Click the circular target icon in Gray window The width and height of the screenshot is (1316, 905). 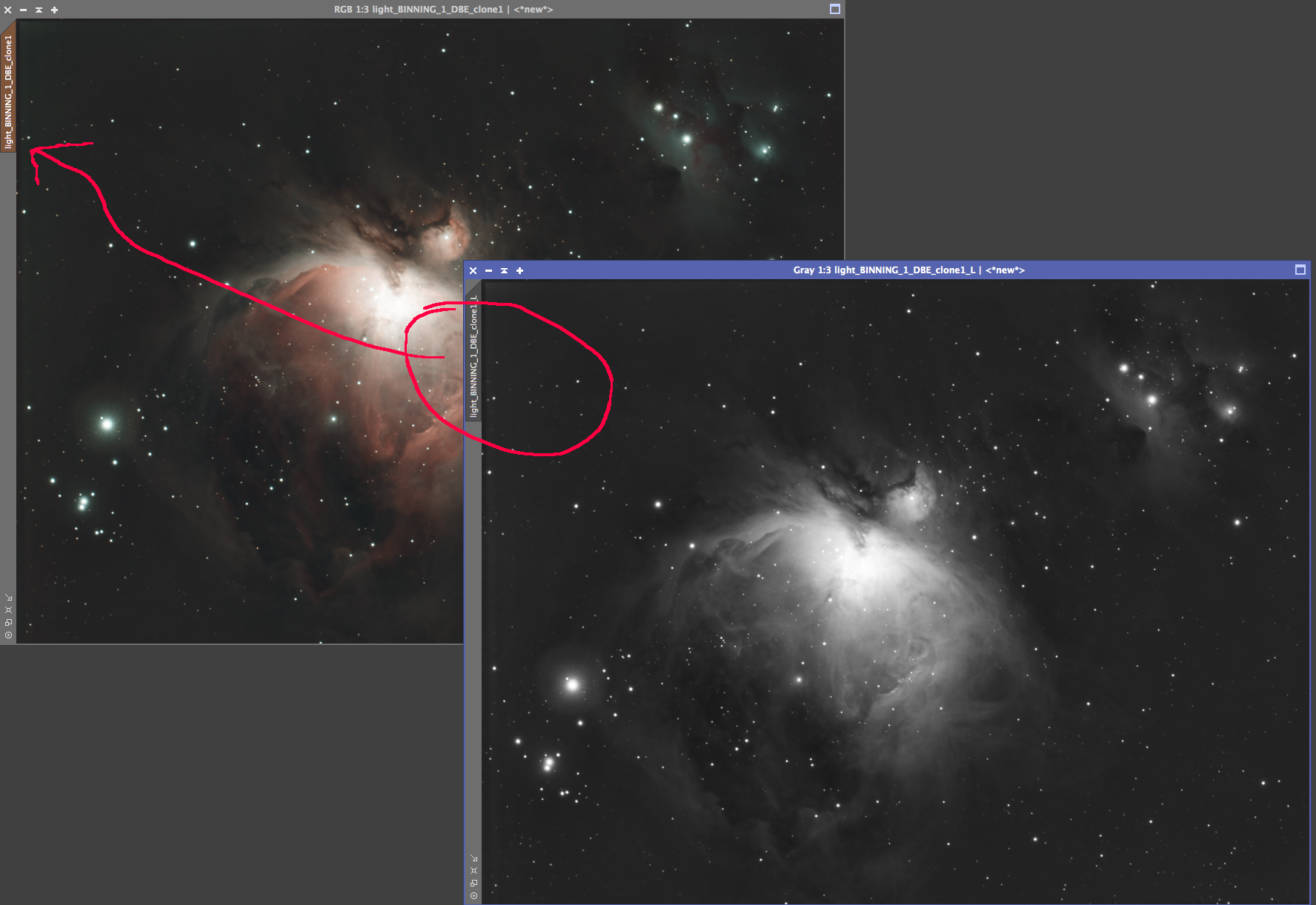pos(473,895)
